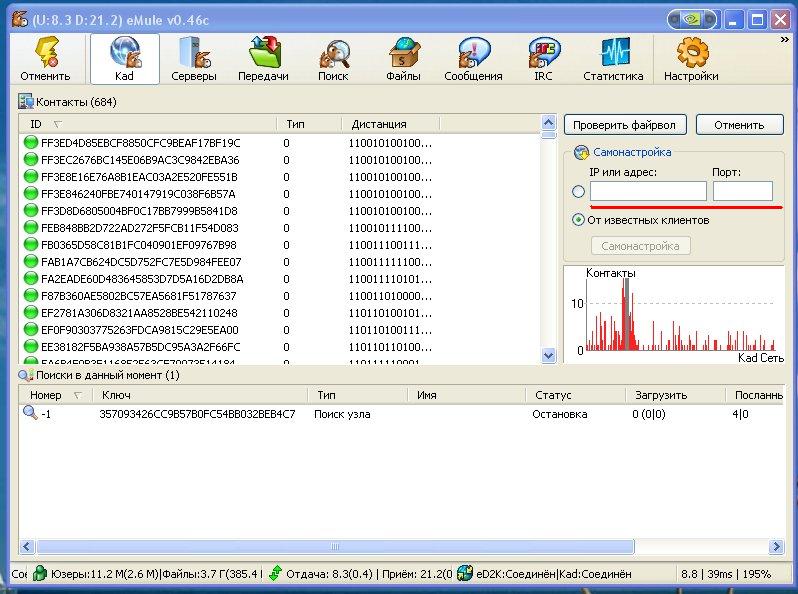Select contact row FAB1A7CB624DC5D752FC7E5D984FEE07
Screen dimensions: 798x594
279,262
